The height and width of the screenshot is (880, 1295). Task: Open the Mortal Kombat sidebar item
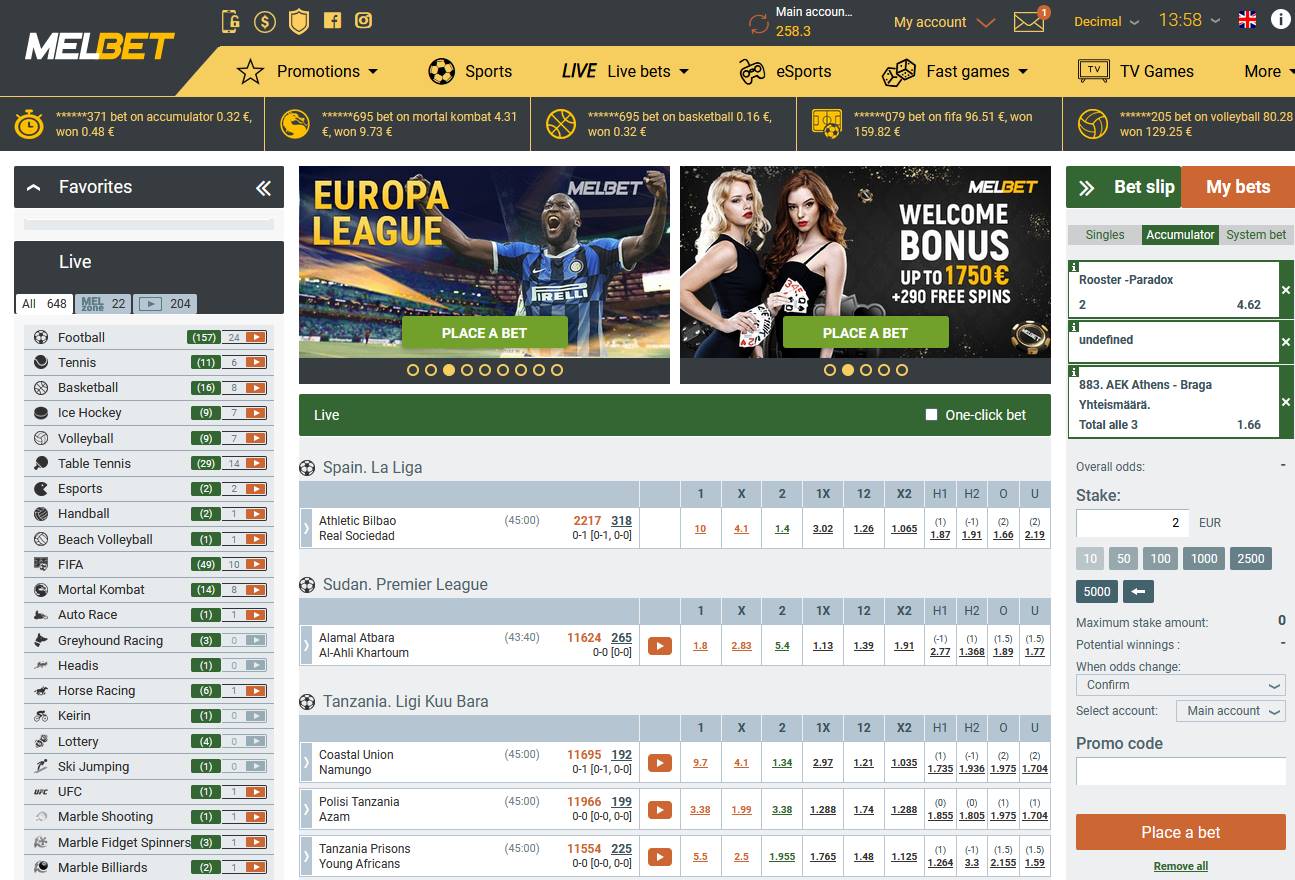pos(101,590)
